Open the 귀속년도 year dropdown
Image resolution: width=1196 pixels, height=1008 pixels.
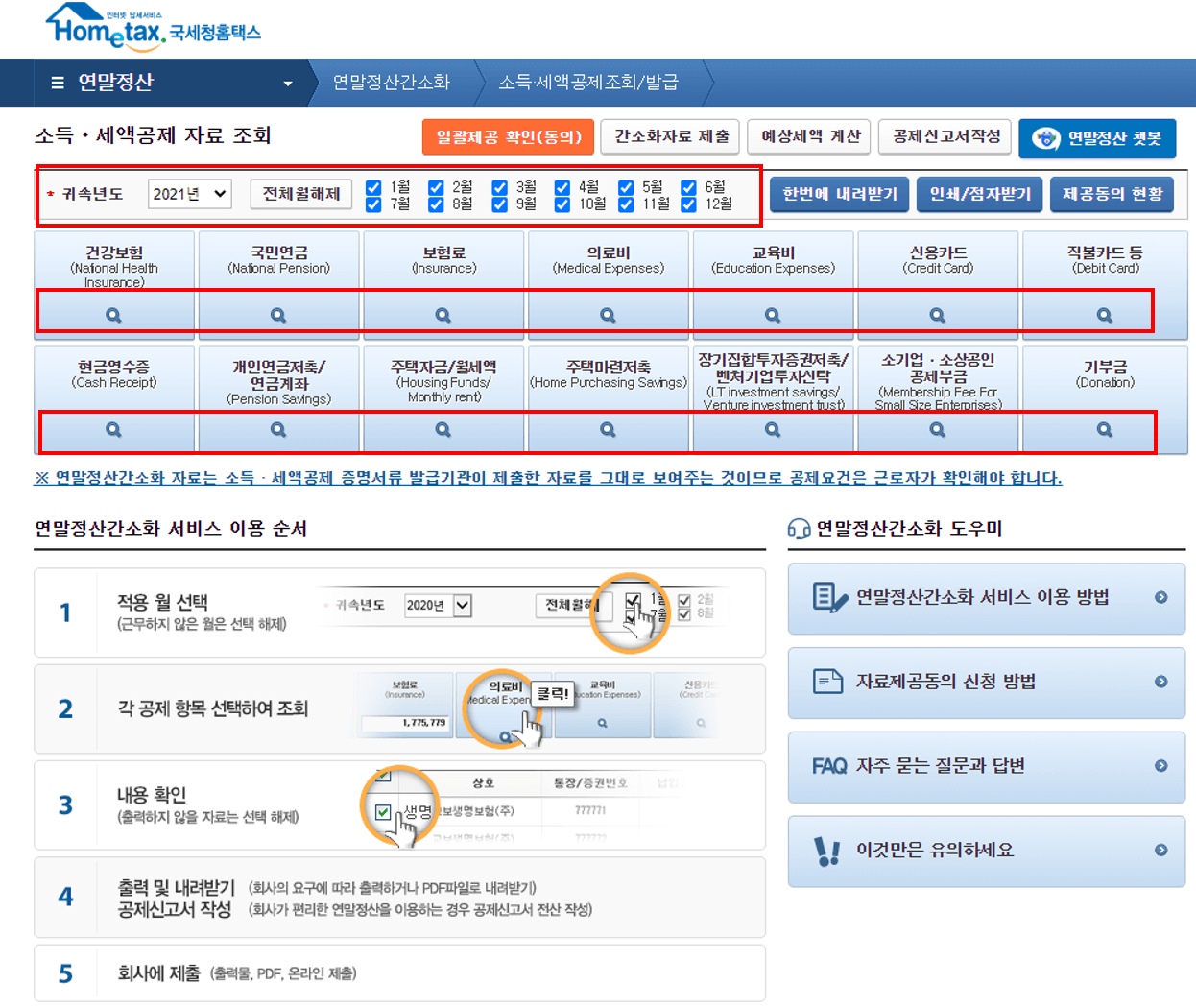click(189, 193)
